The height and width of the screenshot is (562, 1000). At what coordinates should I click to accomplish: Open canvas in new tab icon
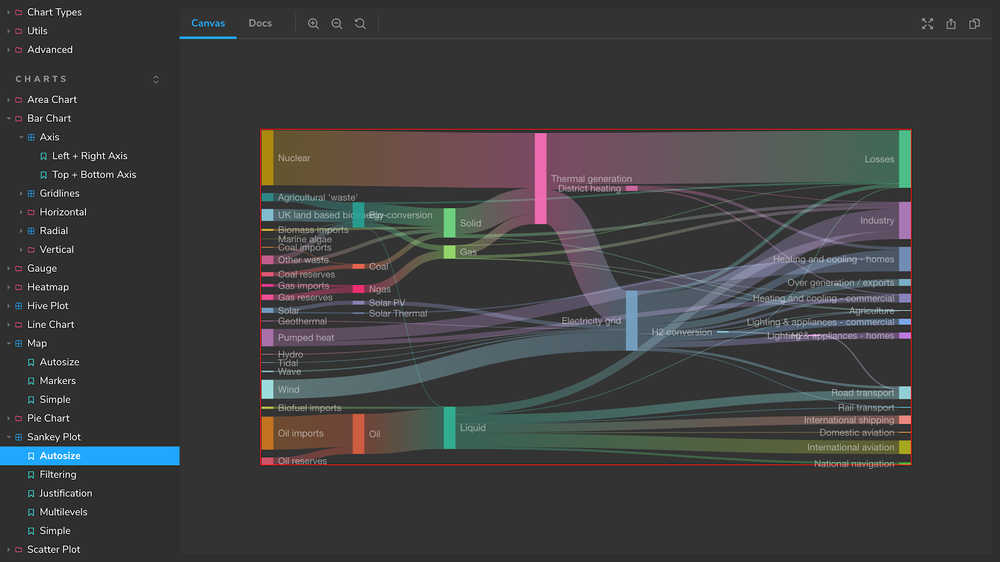pos(951,24)
